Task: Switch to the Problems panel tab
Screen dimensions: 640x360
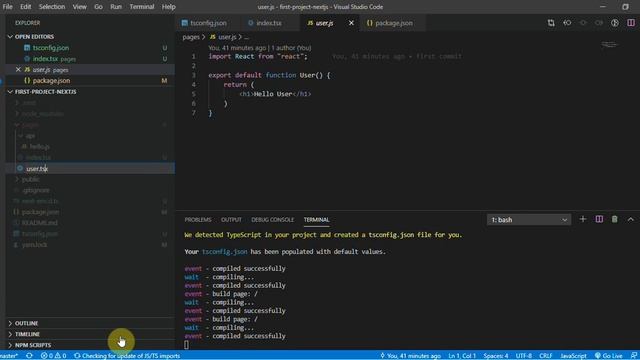Action: coord(198,220)
